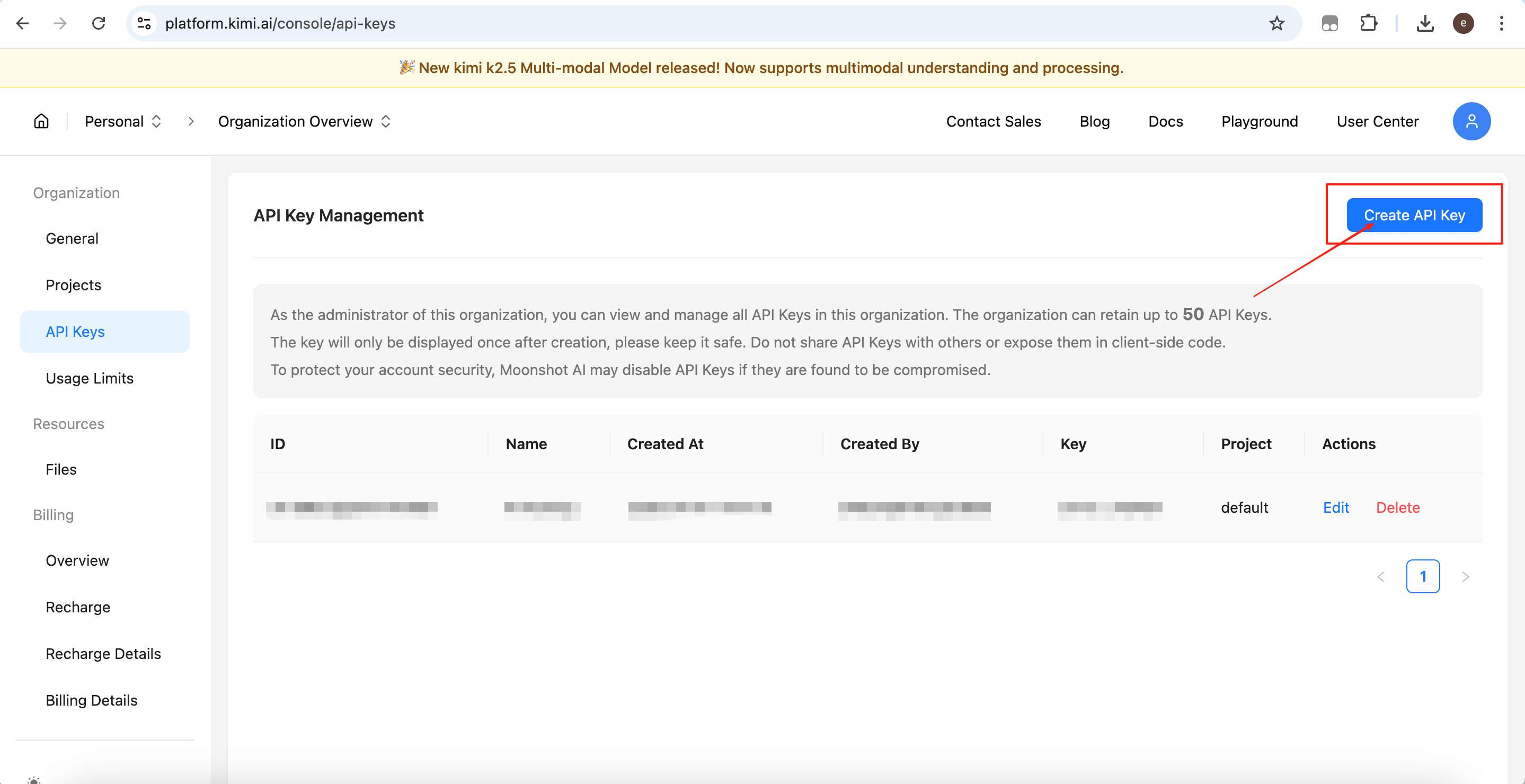Screen dimensions: 1525x784
Task: Select Projects in the sidebar
Action: click(x=74, y=285)
